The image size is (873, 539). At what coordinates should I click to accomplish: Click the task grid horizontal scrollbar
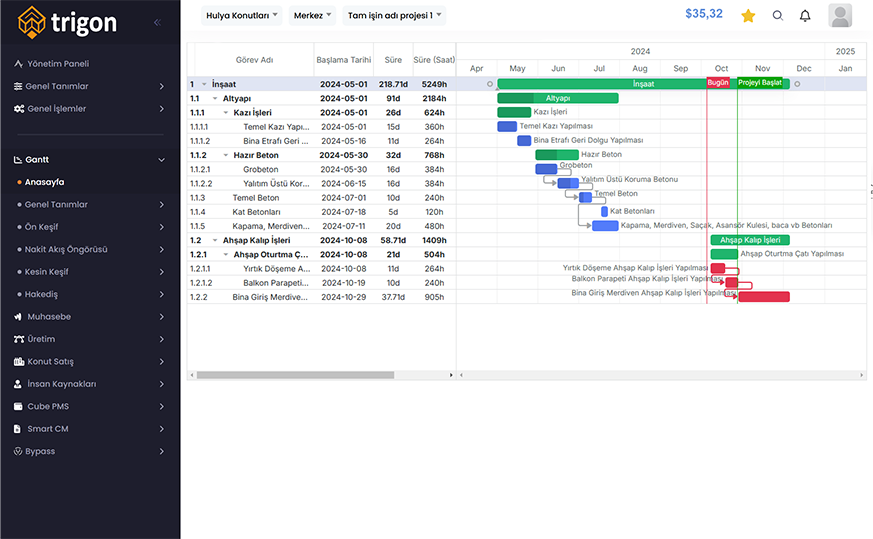[296, 375]
